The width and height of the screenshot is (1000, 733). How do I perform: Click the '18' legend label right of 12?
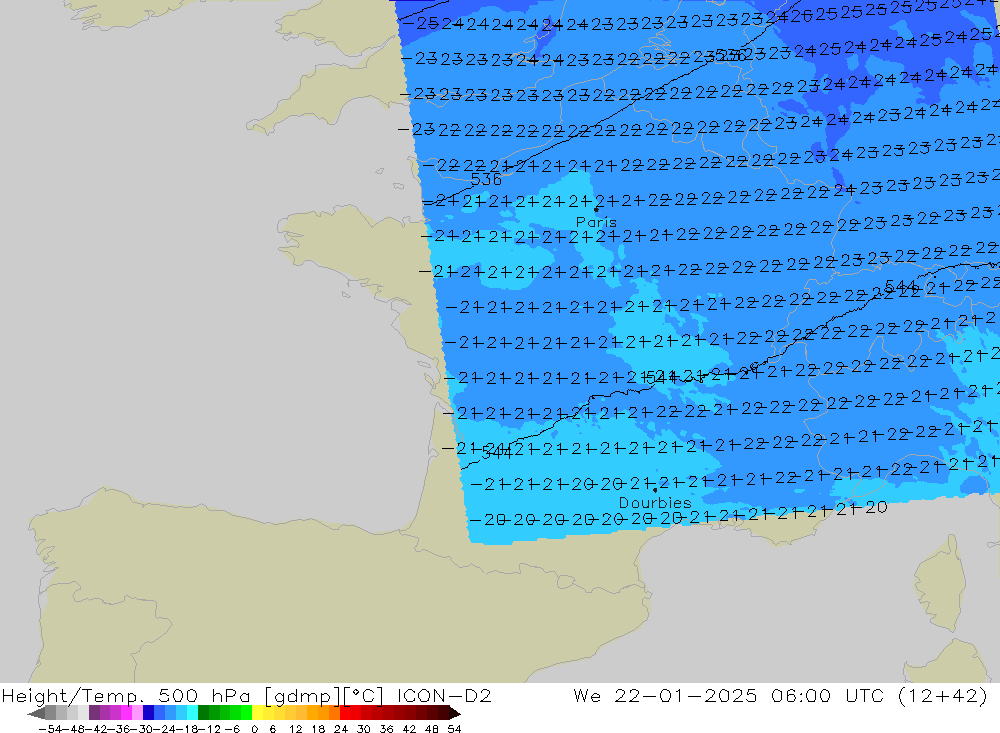pyautogui.click(x=318, y=729)
